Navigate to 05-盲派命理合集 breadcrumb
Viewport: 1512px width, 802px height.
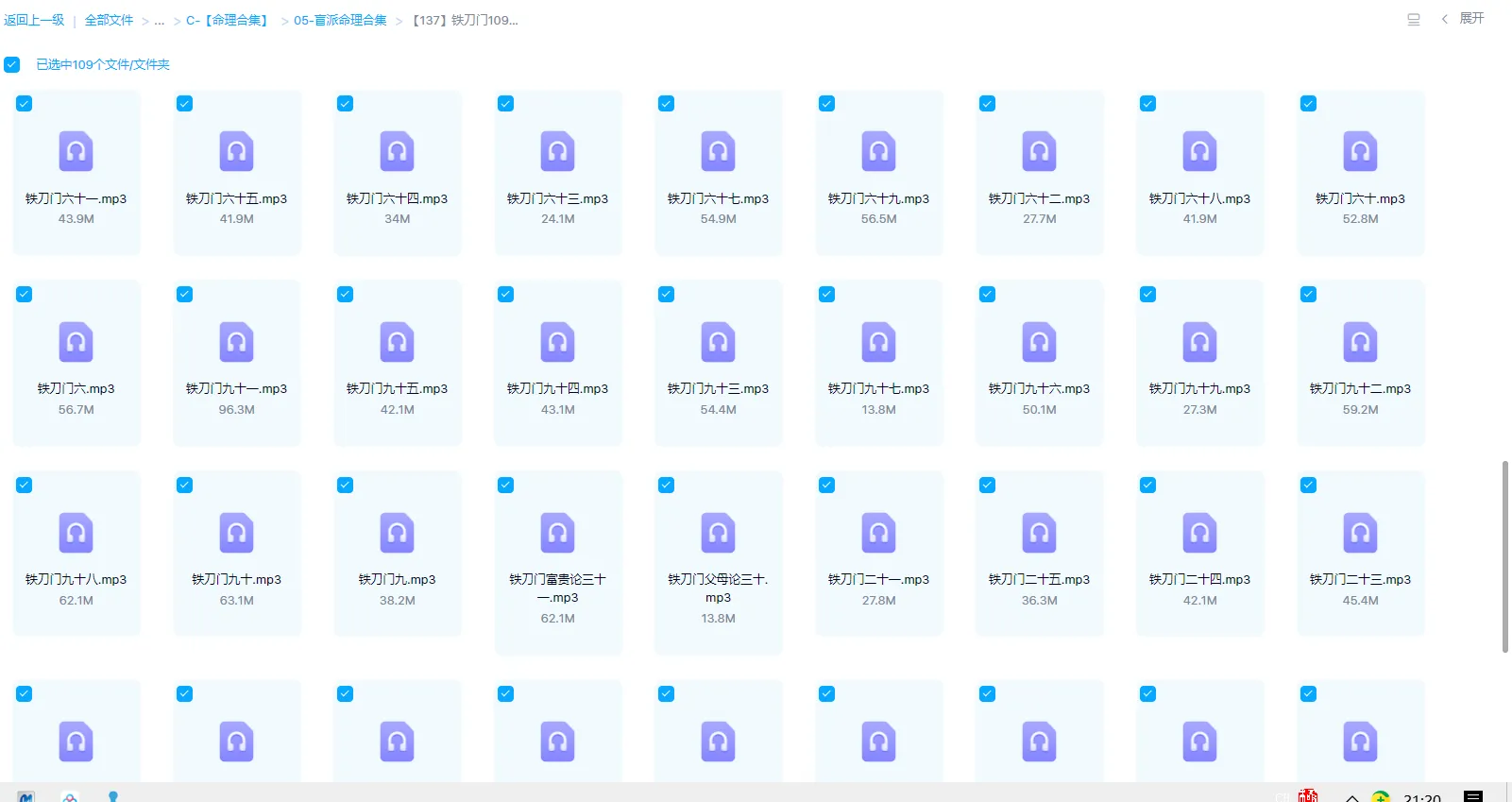point(340,20)
